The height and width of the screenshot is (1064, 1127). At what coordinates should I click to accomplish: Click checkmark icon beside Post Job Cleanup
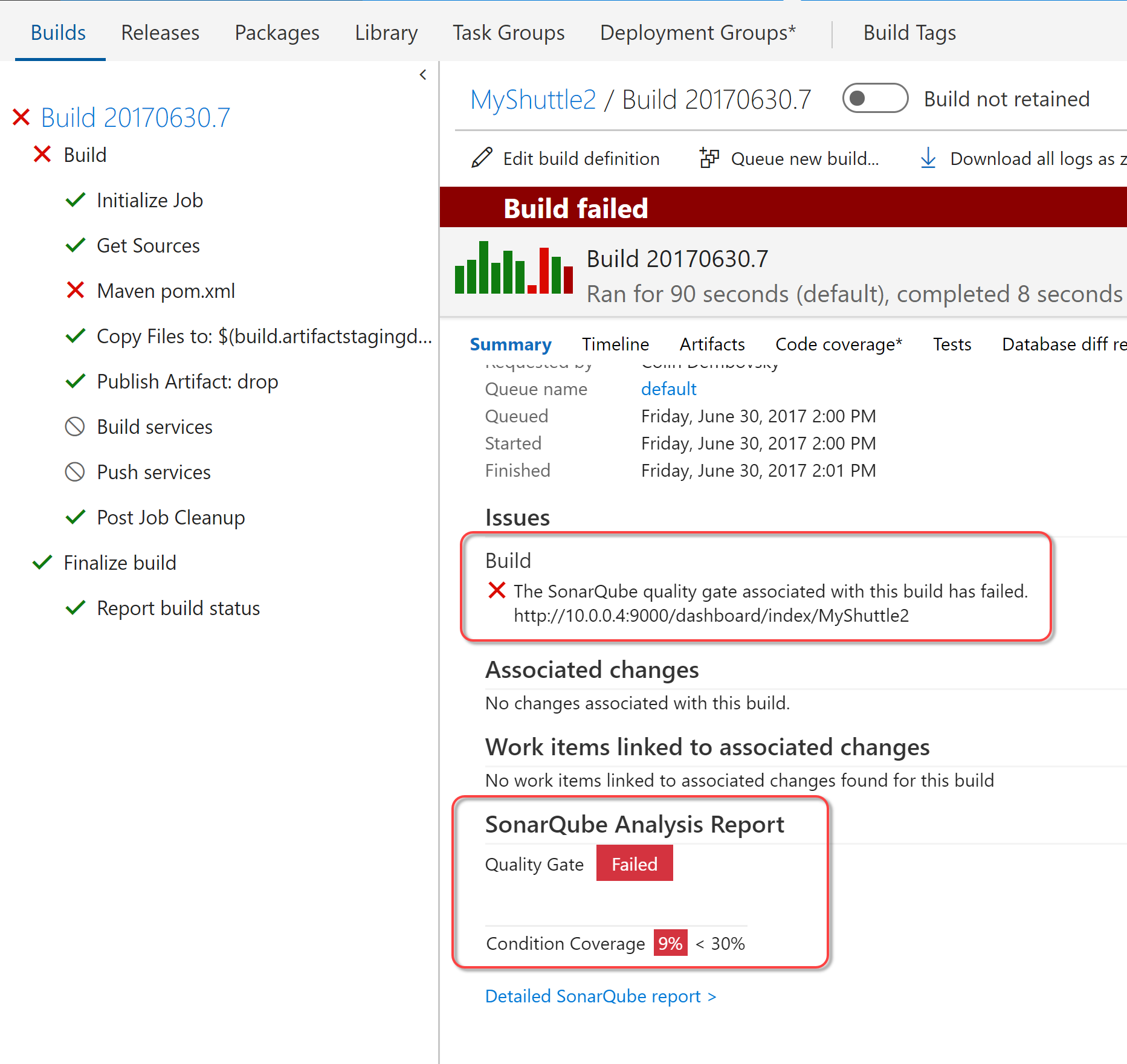pos(75,517)
